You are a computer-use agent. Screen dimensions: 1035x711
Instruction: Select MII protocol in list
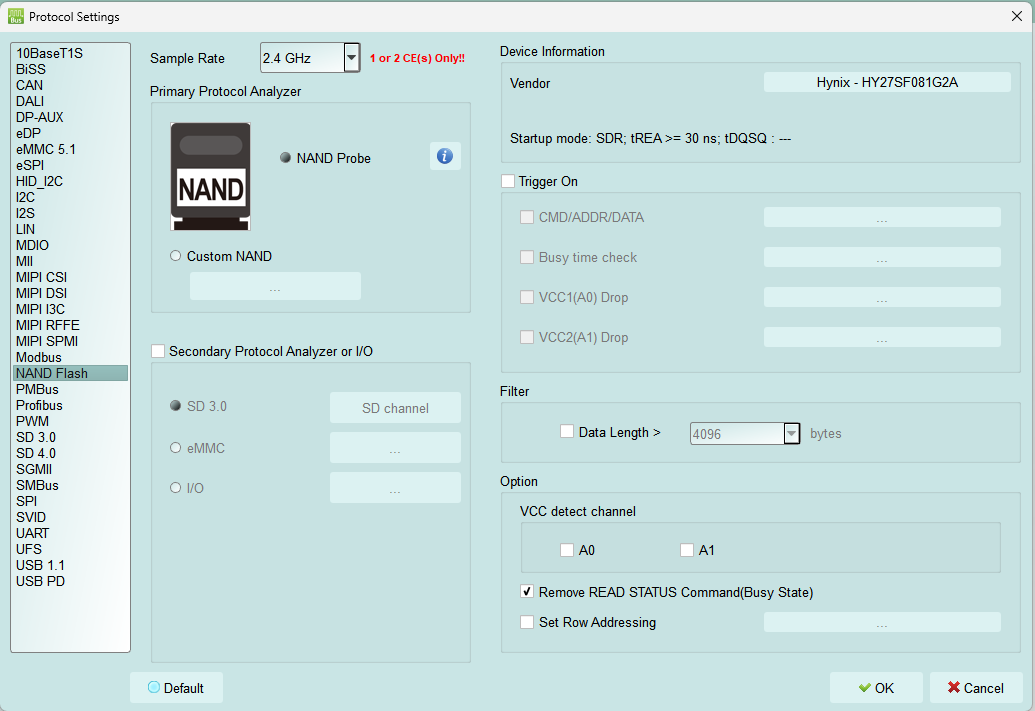[71, 261]
